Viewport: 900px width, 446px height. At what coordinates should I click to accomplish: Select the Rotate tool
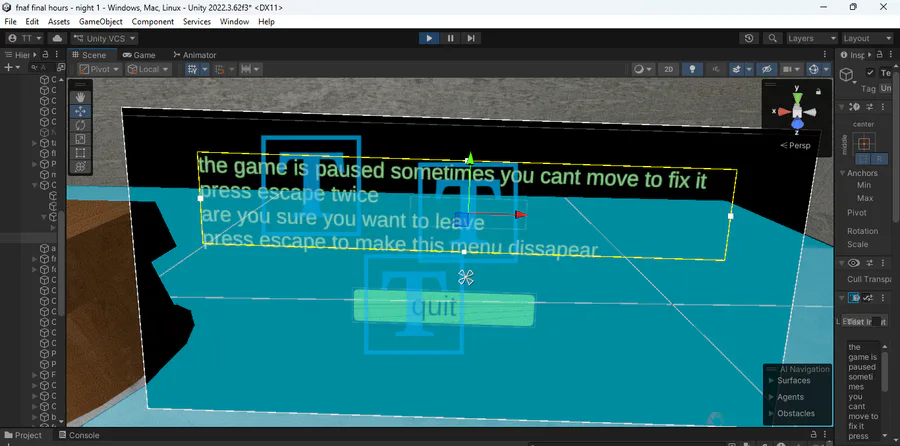coord(80,125)
